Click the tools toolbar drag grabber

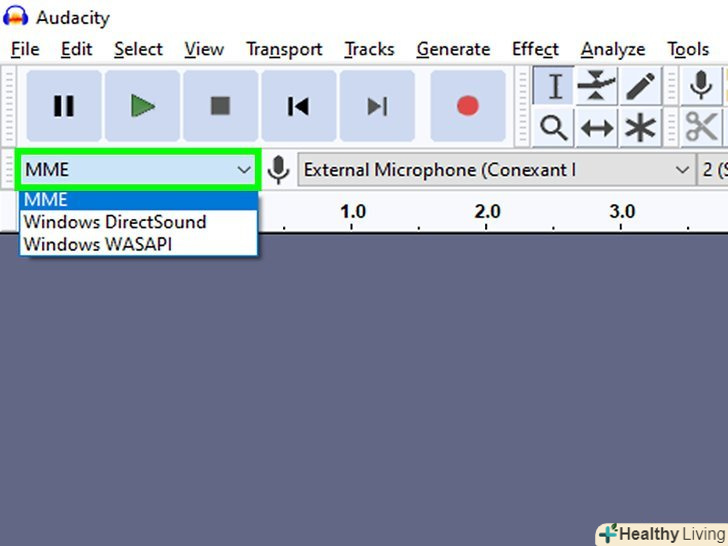coord(523,107)
